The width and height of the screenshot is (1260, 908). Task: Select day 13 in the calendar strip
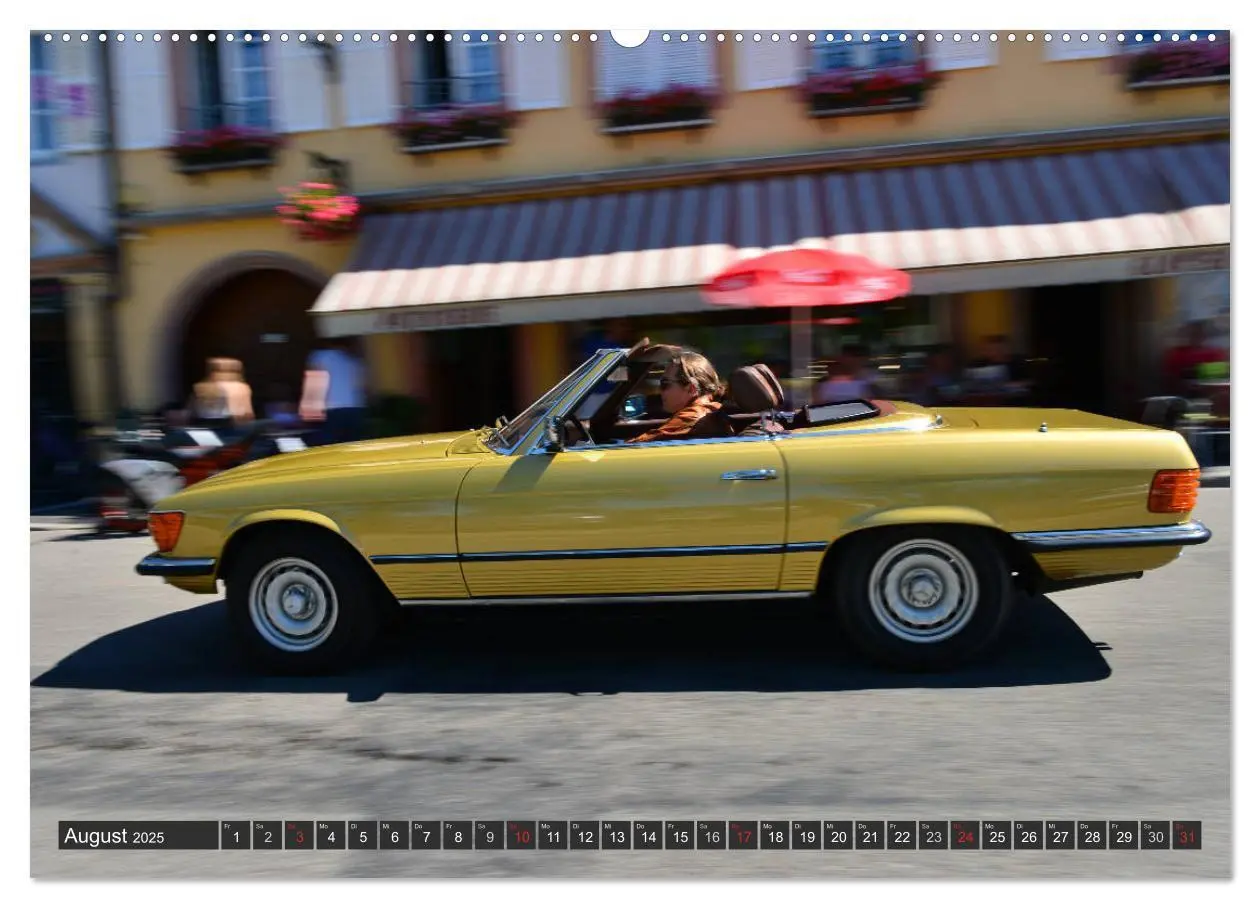[x=615, y=836]
